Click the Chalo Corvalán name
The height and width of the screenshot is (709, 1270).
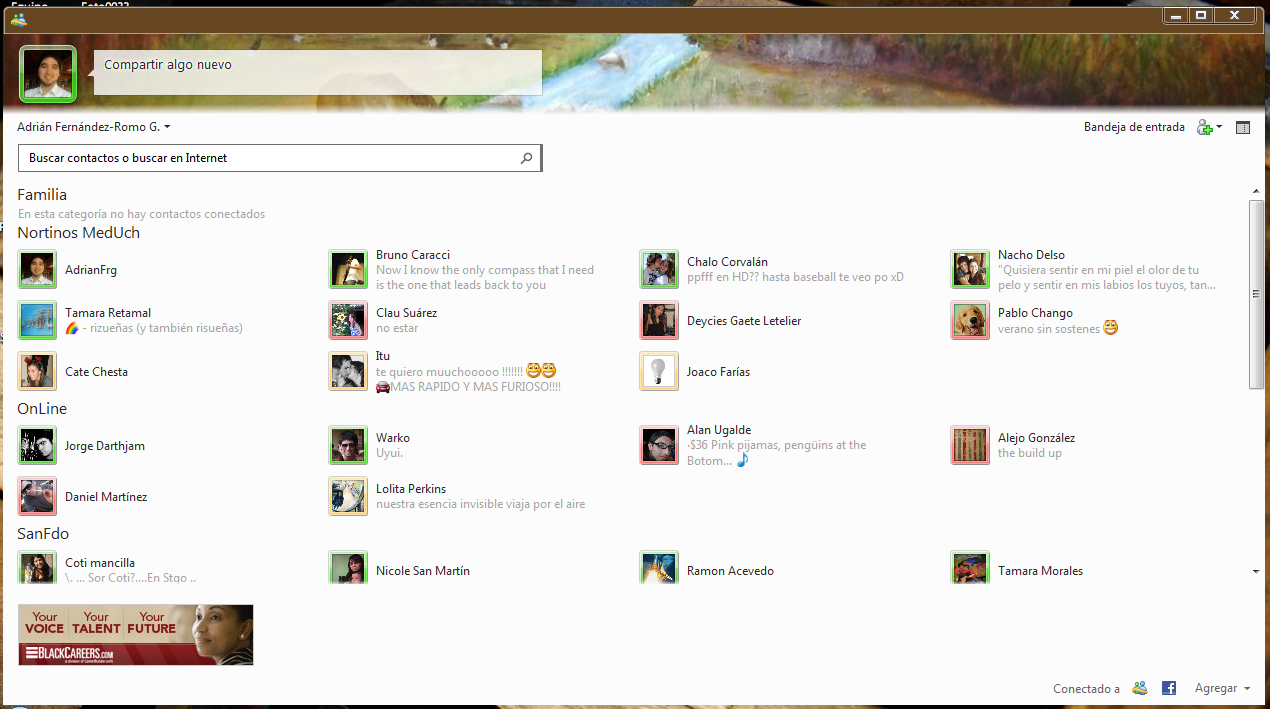click(727, 262)
